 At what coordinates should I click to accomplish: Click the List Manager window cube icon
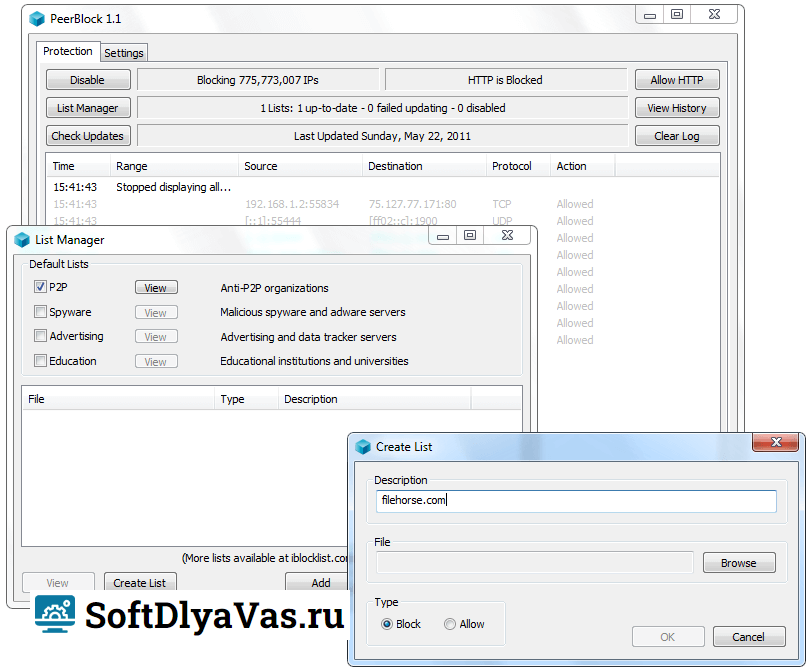[22, 240]
